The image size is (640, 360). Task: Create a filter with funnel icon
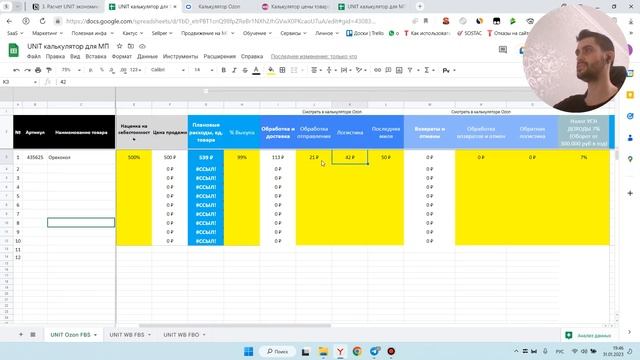coord(410,70)
